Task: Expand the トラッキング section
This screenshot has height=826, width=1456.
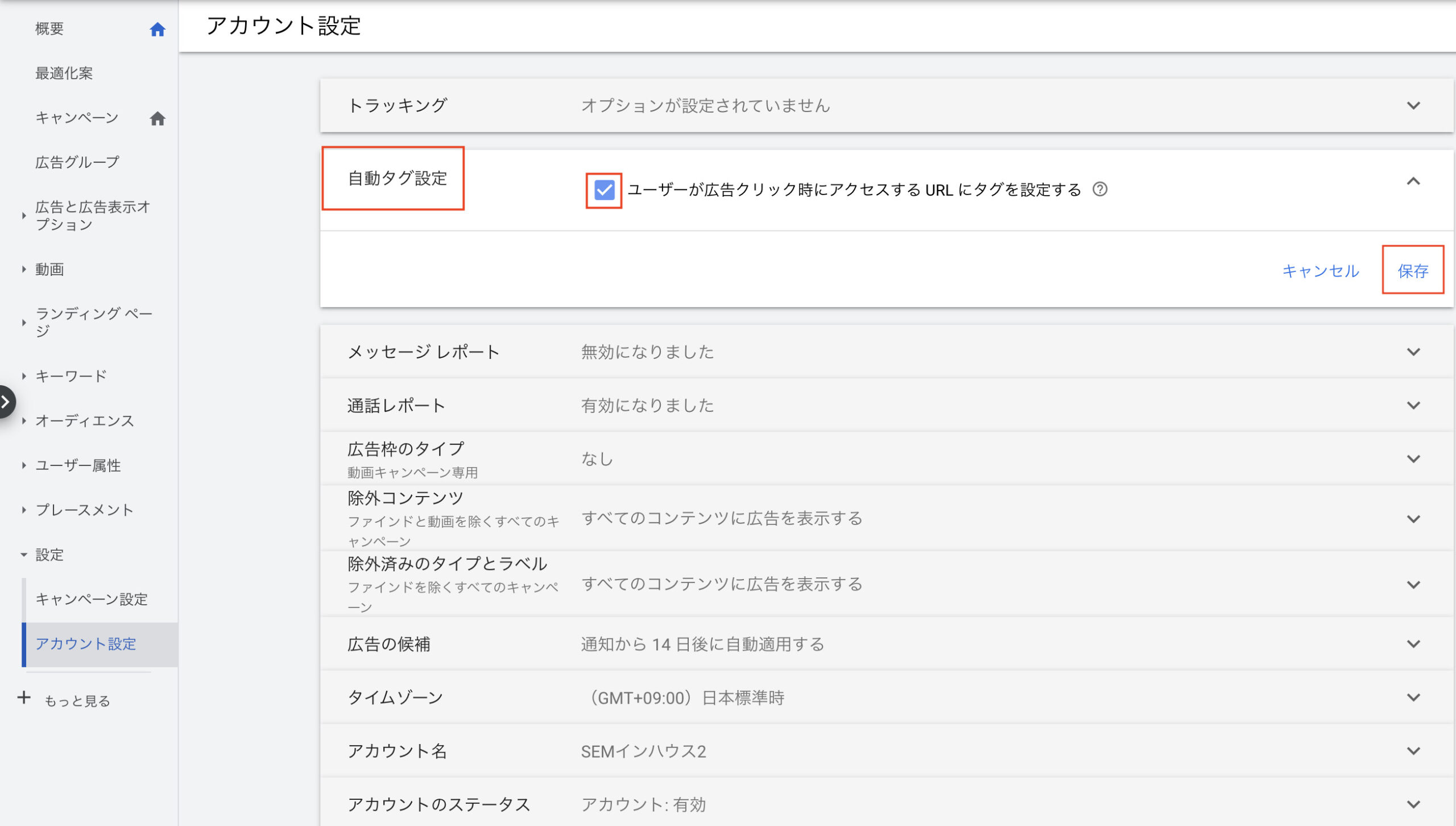Action: [1413, 106]
